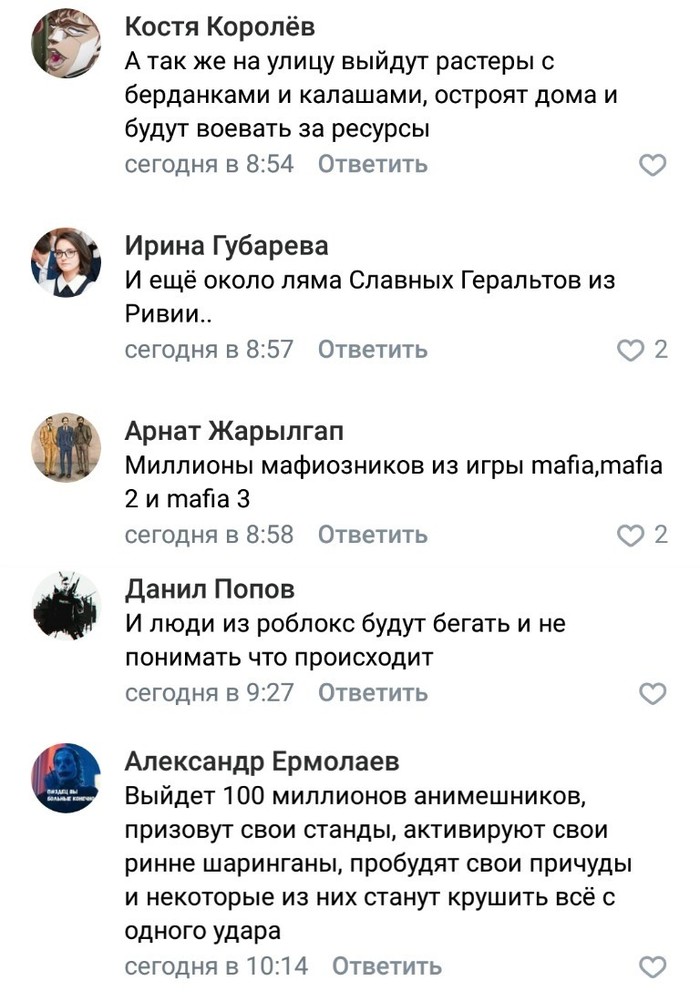Open Александр Ермолаев's profile picture
The height and width of the screenshot is (1001, 700).
tap(67, 778)
